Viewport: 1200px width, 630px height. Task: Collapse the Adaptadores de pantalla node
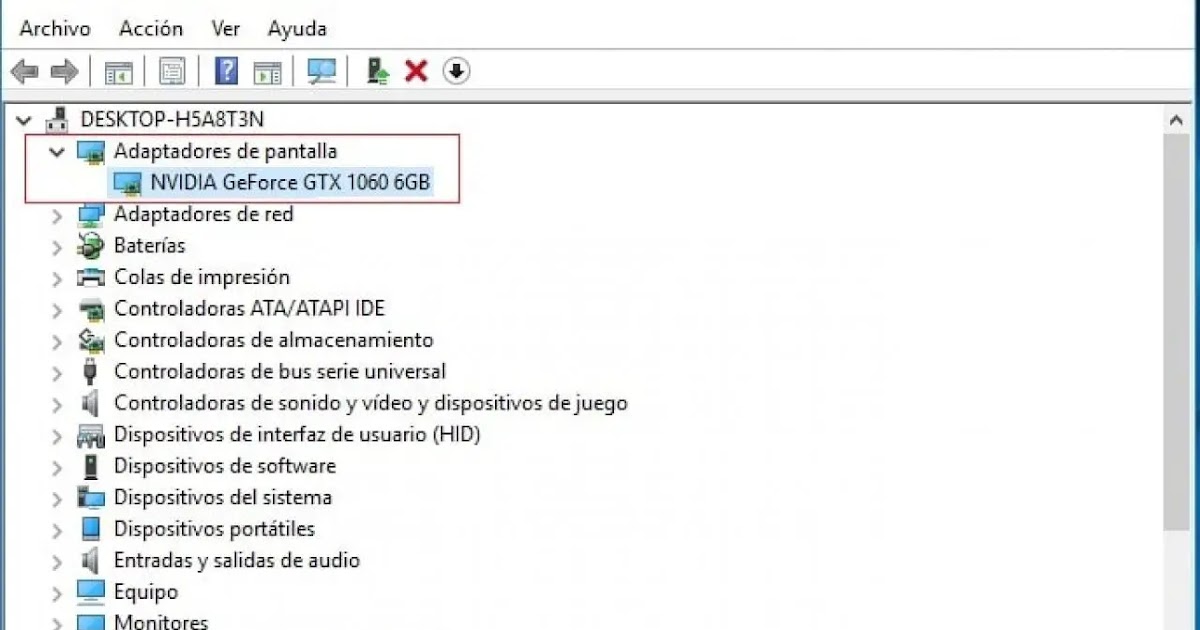click(56, 151)
